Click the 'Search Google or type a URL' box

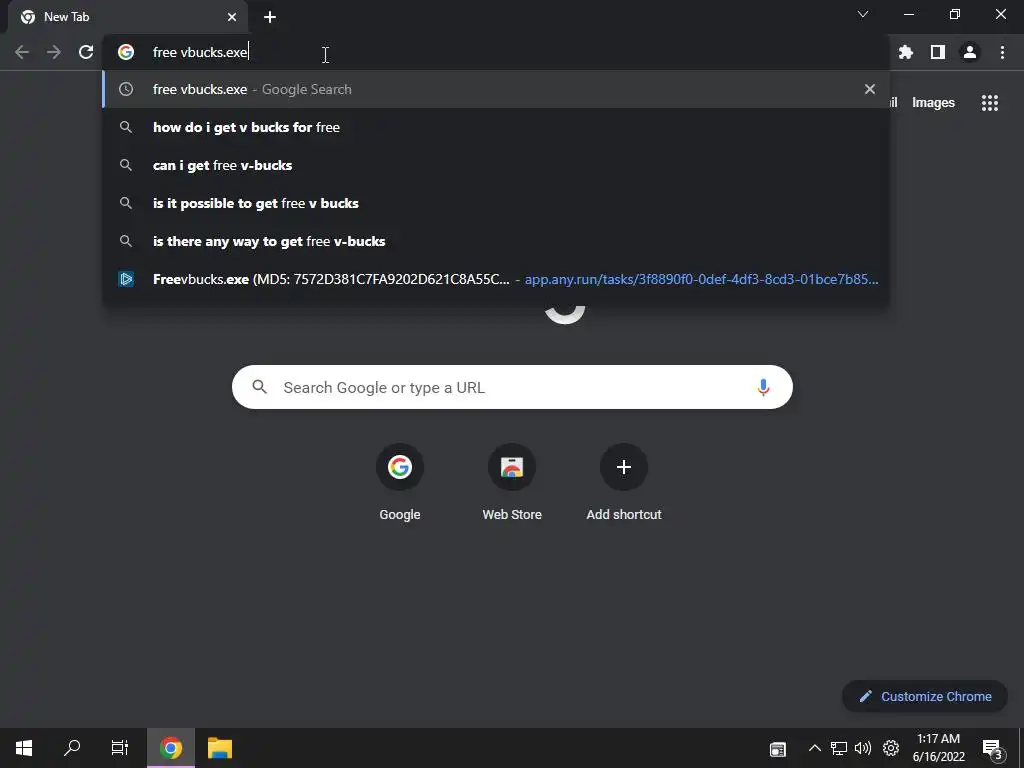(512, 387)
